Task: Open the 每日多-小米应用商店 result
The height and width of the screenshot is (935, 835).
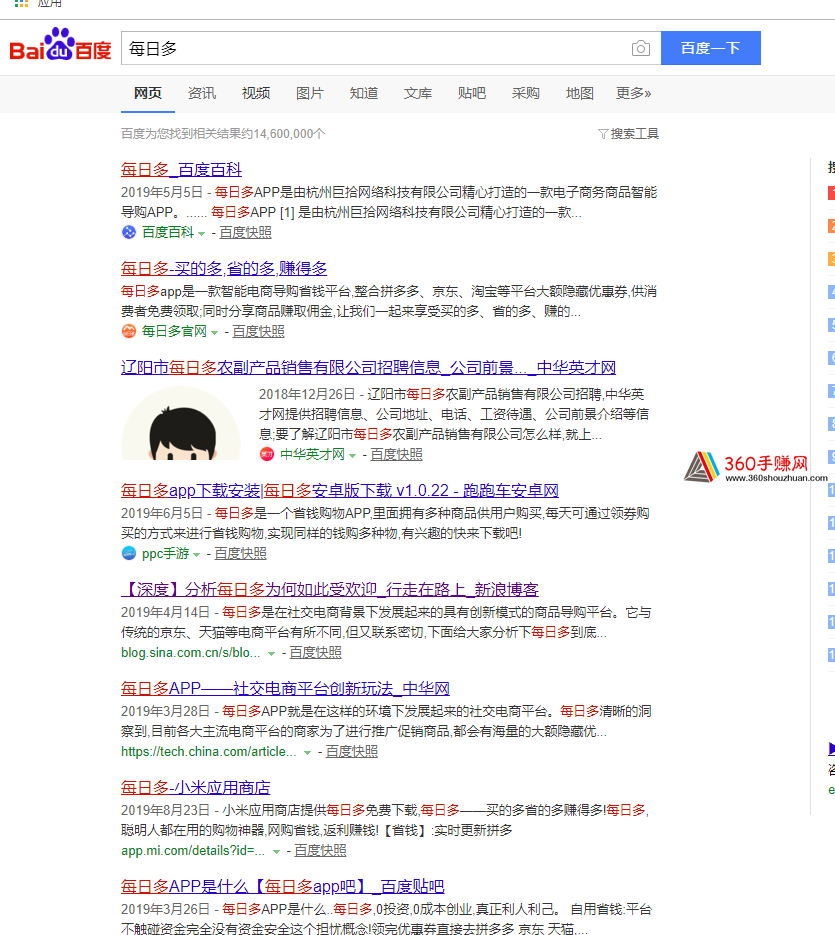Action: (x=196, y=788)
